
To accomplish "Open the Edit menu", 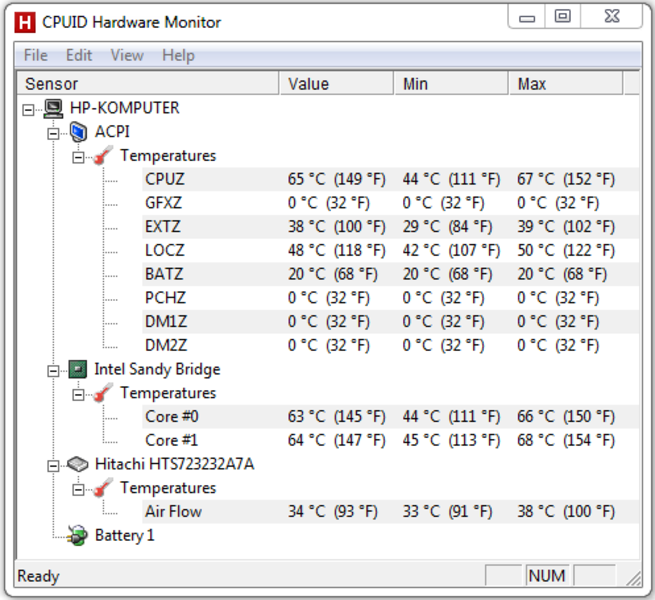I will pyautogui.click(x=79, y=55).
